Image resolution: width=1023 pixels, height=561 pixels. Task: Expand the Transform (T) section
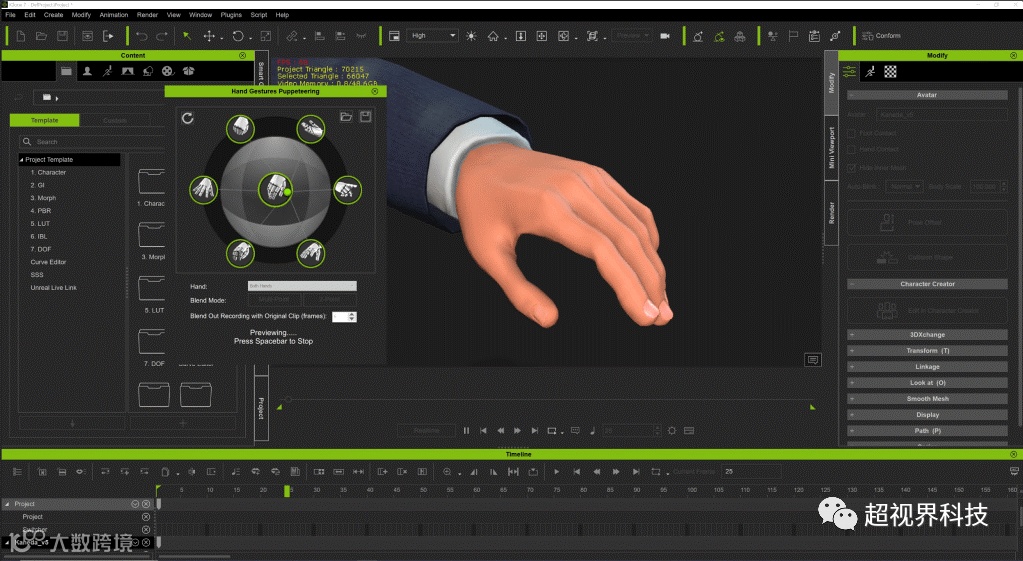pos(927,351)
